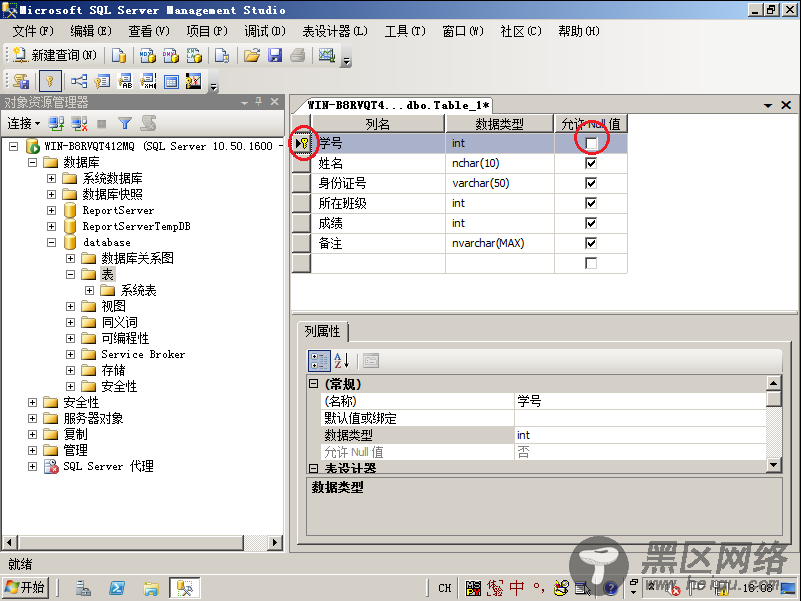The image size is (801, 601).
Task: Open the Manage Indexes and Keys icon
Action: pyautogui.click(x=102, y=81)
